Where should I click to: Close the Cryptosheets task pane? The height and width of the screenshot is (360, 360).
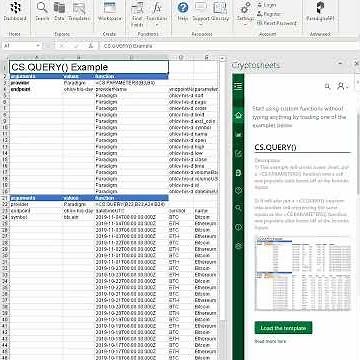(x=356, y=63)
